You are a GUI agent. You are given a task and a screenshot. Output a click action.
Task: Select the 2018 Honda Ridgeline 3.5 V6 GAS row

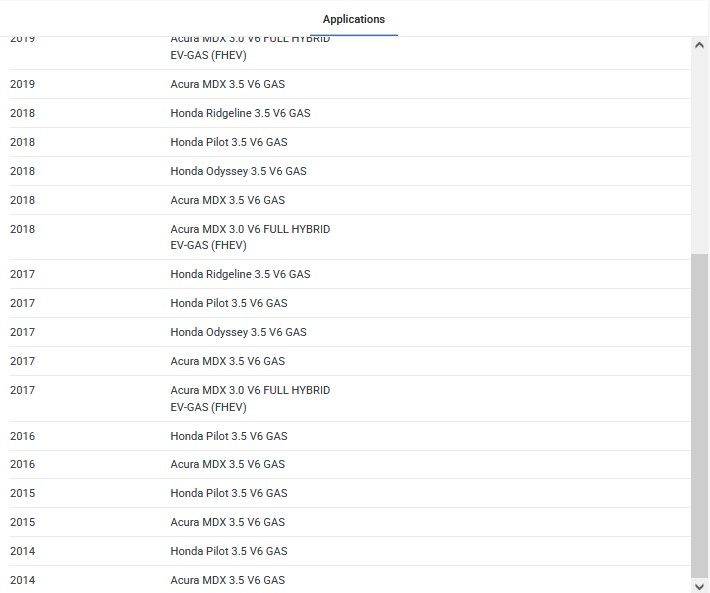click(350, 113)
